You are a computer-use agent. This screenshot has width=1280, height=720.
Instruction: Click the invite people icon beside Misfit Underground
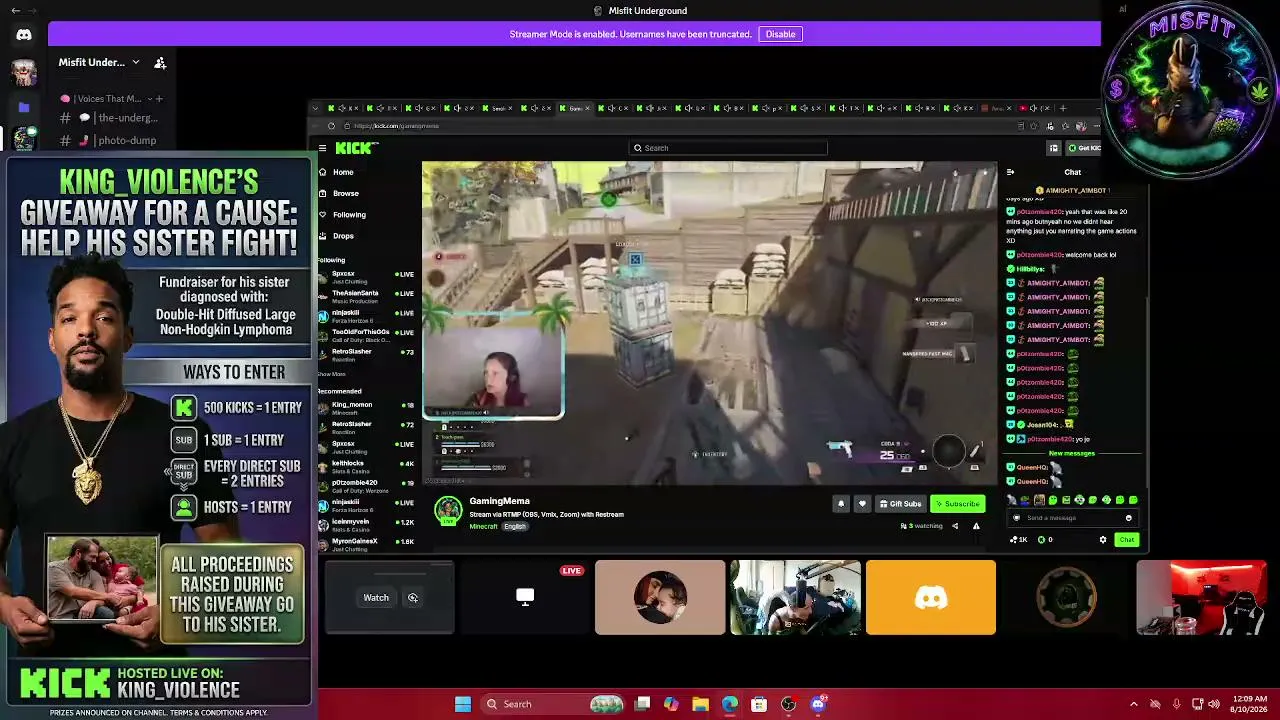[x=160, y=62]
